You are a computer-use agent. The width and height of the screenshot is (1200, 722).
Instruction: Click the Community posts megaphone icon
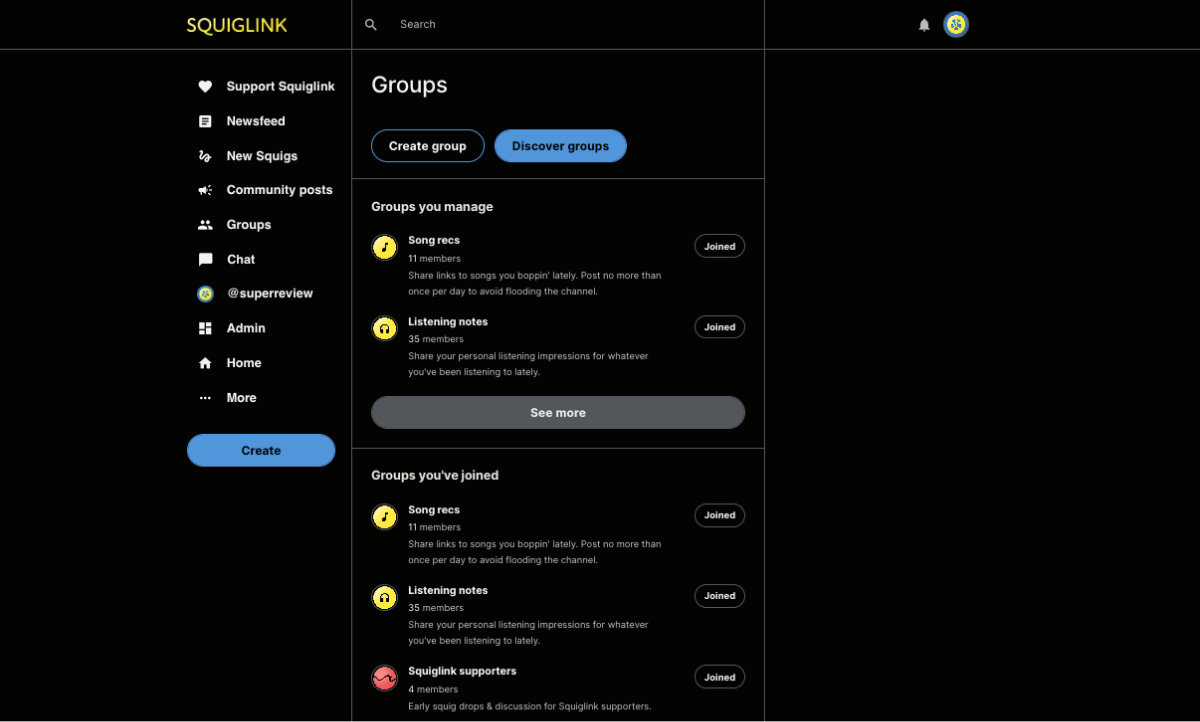tap(205, 190)
